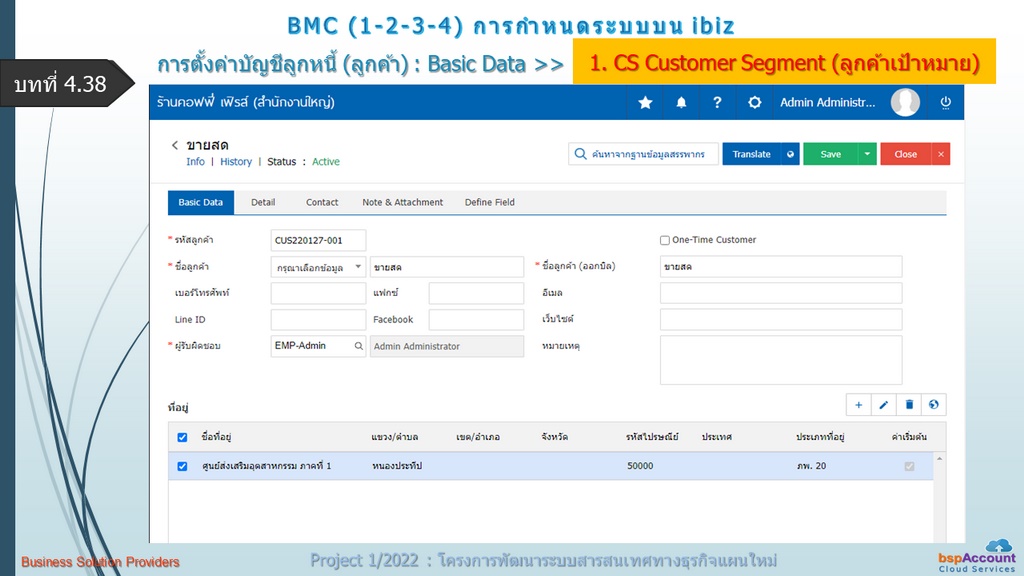This screenshot has height=576, width=1024.
Task: Add a new address with plus icon
Action: [x=858, y=405]
